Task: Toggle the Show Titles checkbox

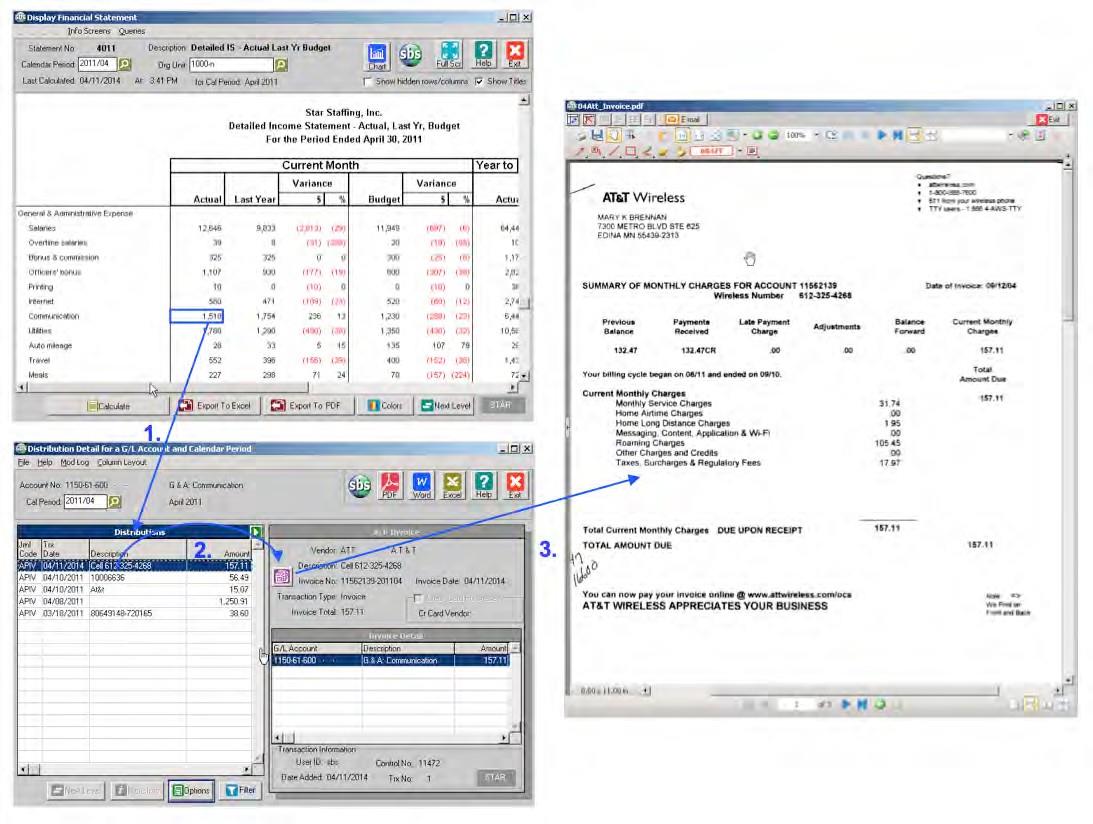Action: [x=479, y=82]
